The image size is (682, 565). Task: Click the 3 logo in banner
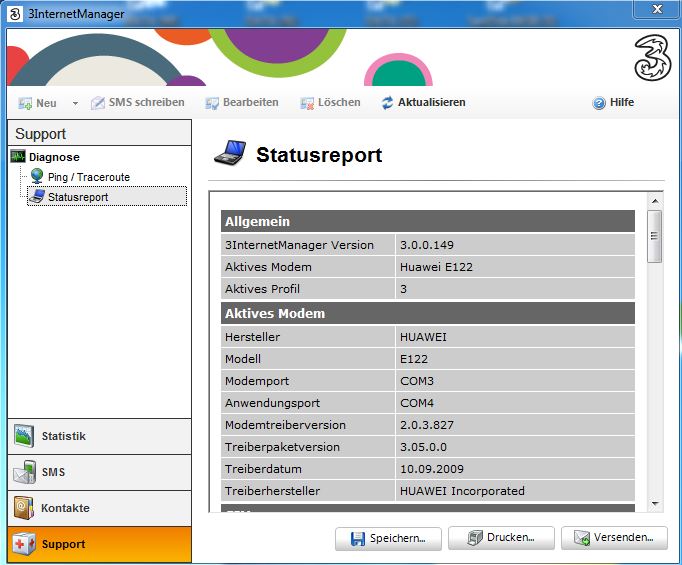click(652, 58)
